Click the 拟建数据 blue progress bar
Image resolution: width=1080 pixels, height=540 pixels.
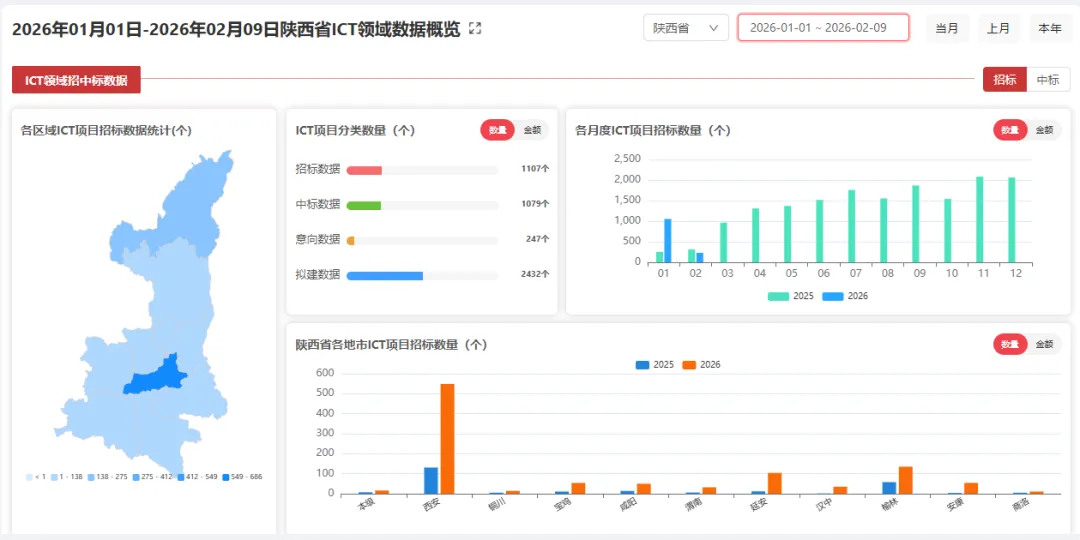click(384, 276)
